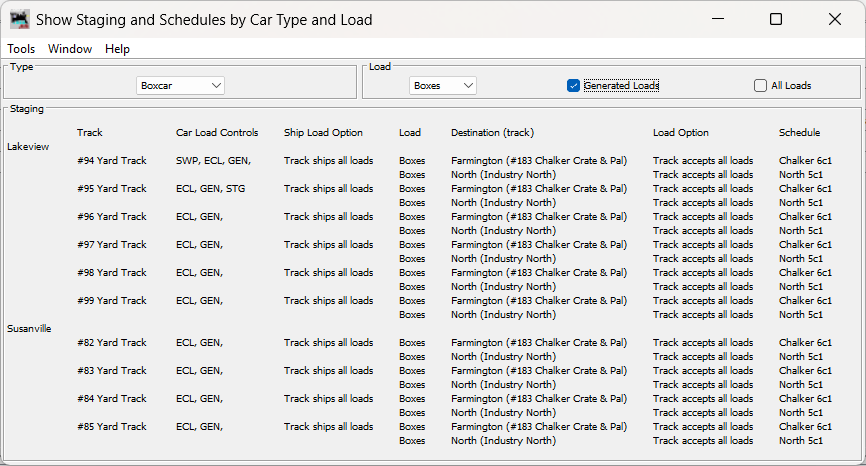Open the Tools menu
Image resolution: width=866 pixels, height=466 pixels.
[x=21, y=49]
